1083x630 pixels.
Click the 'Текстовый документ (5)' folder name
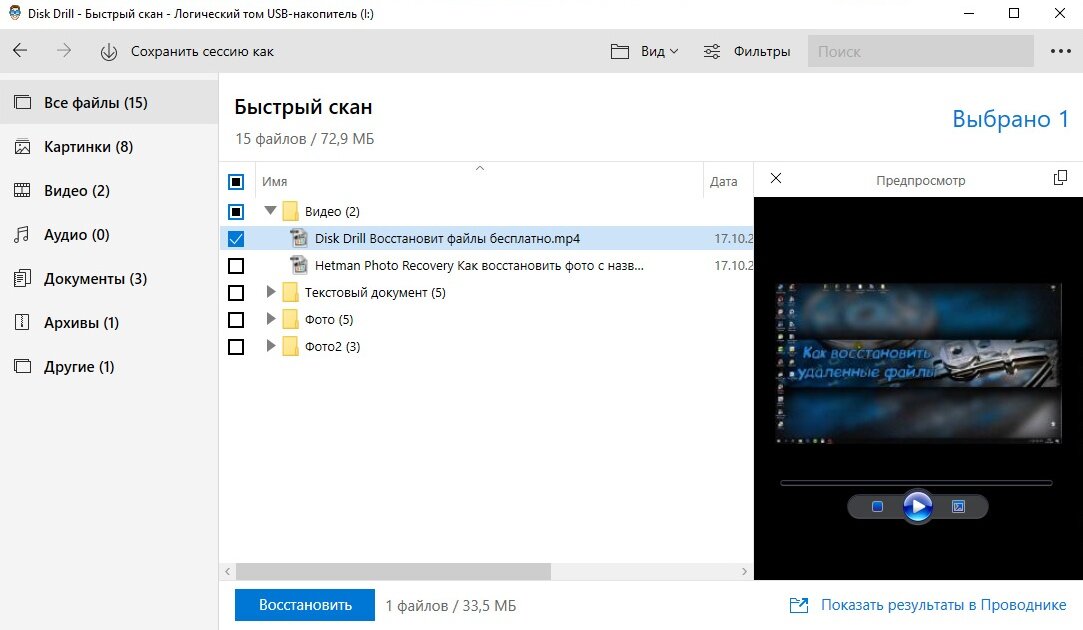375,293
